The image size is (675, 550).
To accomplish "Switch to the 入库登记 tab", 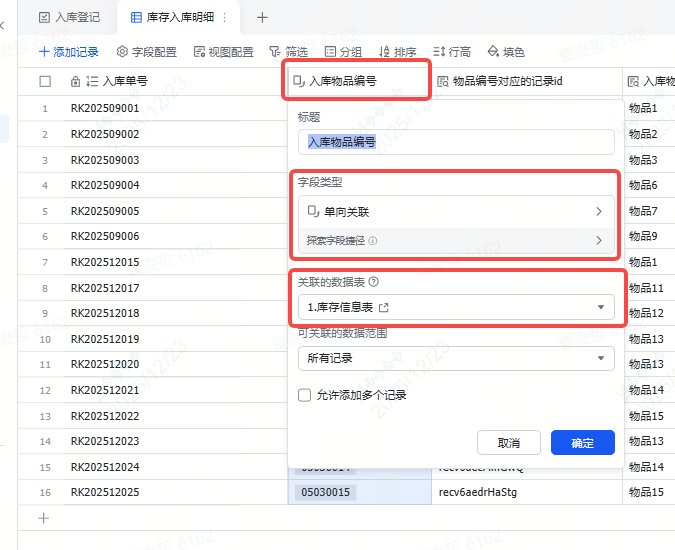I will click(x=70, y=17).
